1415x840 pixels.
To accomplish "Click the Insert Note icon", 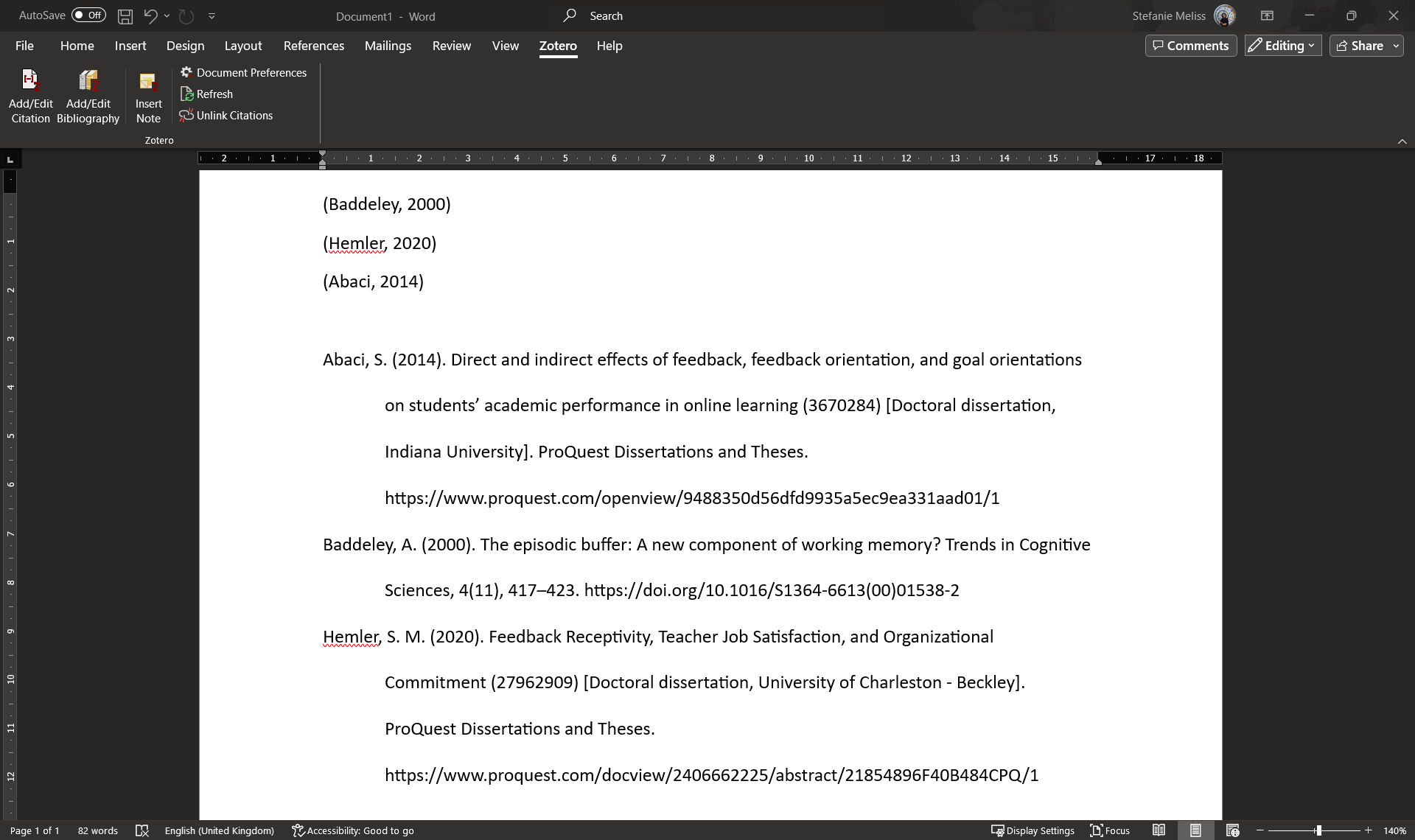I will coord(148,81).
